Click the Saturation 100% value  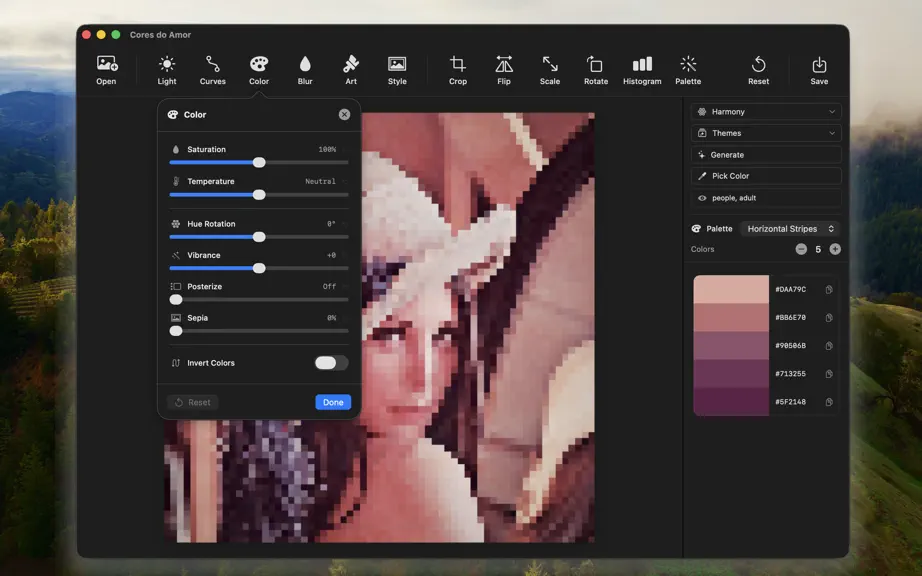(x=327, y=149)
